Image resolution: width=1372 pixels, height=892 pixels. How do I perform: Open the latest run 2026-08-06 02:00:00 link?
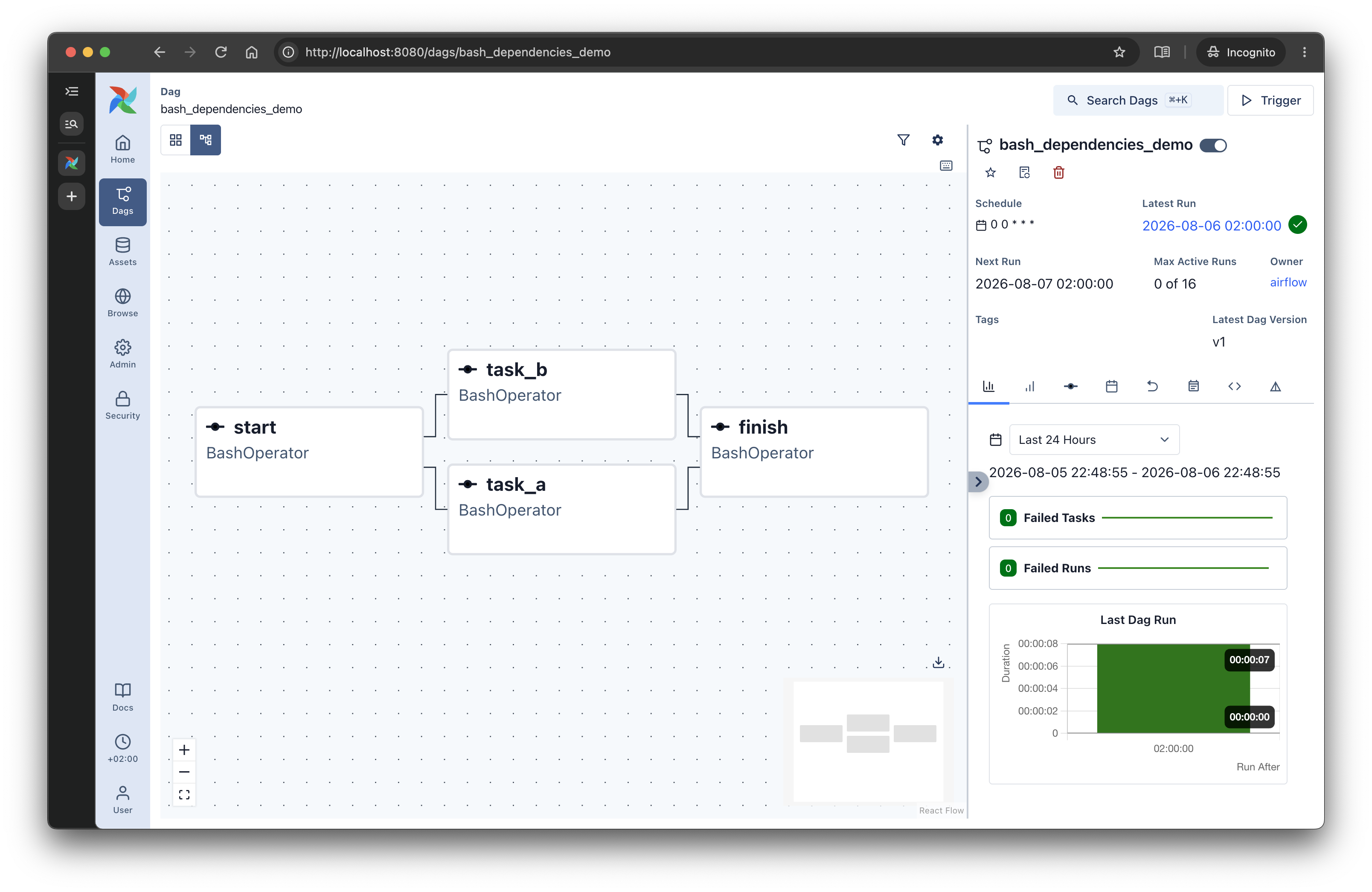1211,225
